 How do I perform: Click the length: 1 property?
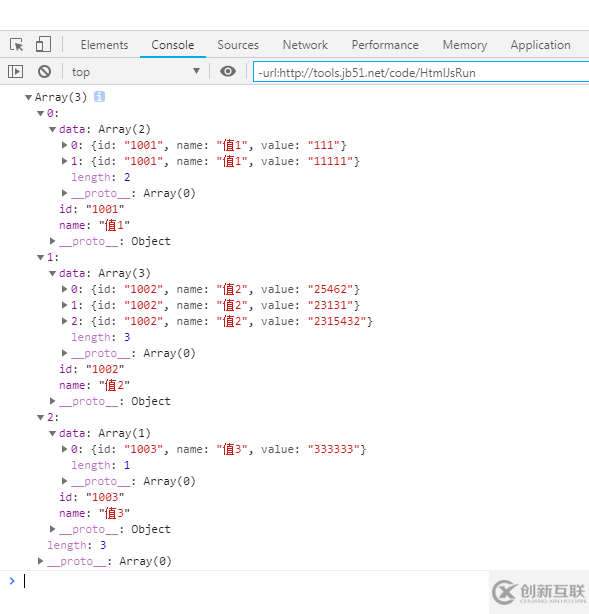[101, 465]
